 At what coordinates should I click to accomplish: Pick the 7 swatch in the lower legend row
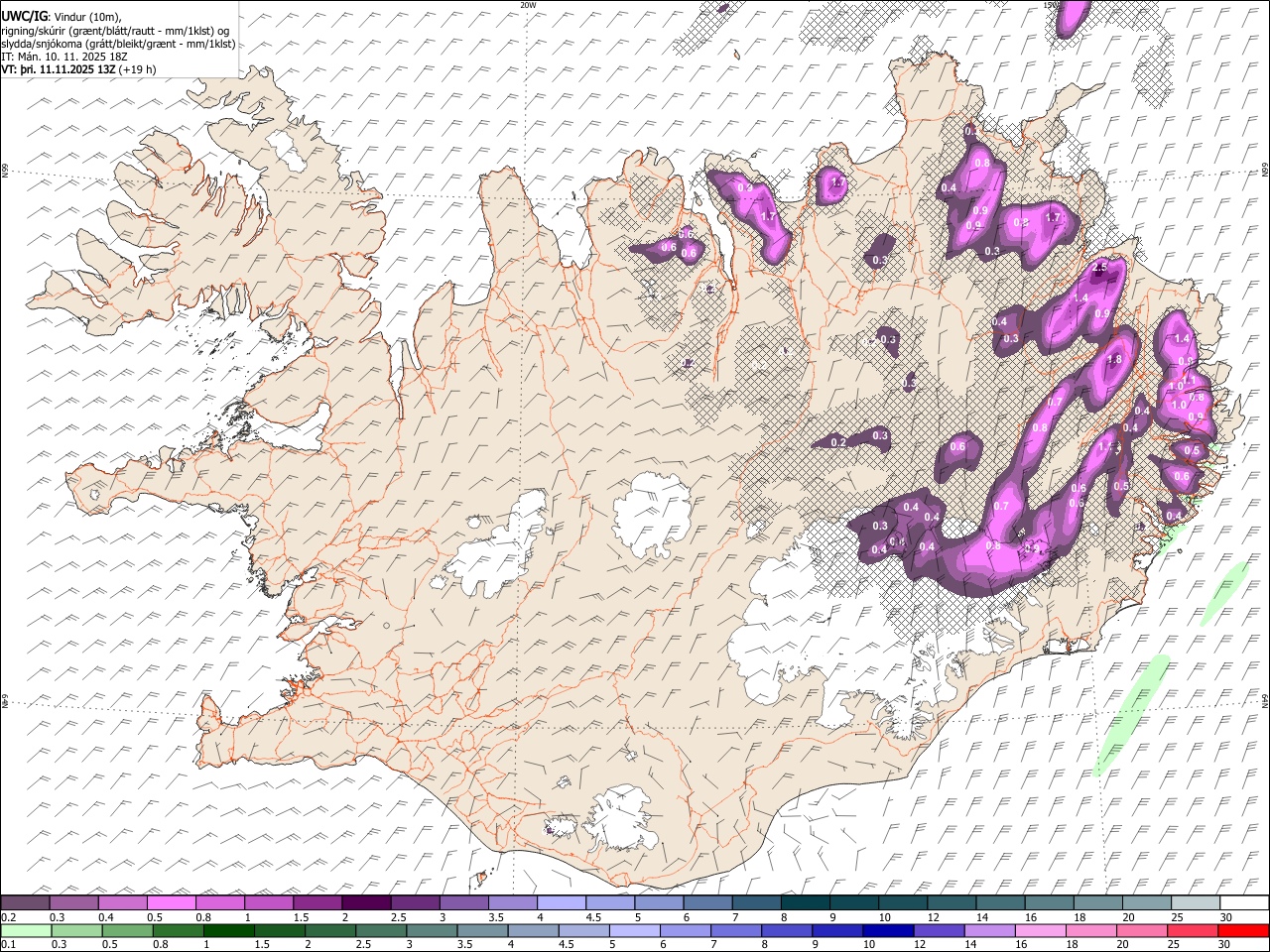pos(736,930)
